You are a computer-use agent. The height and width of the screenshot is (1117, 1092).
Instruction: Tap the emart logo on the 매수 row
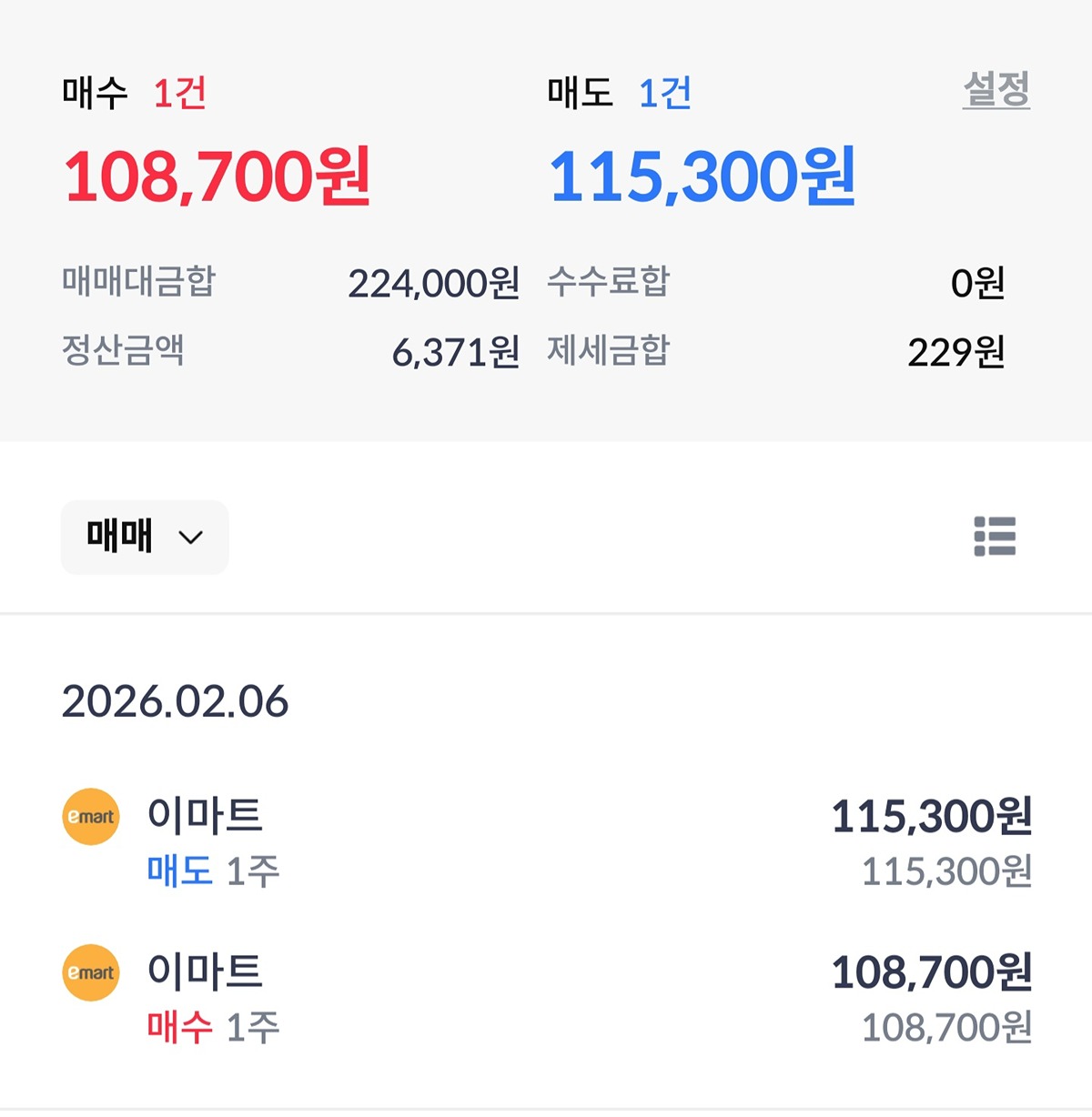91,972
